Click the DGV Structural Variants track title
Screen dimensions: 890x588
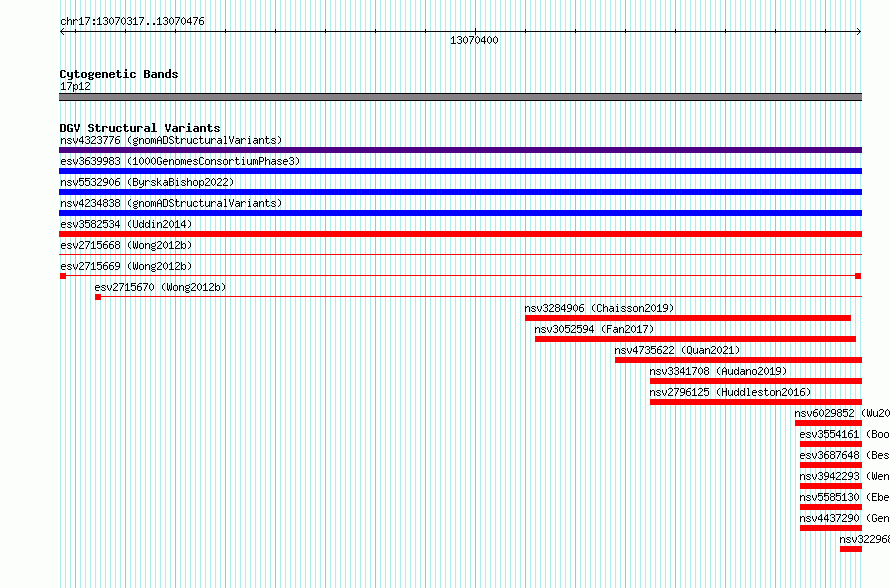pos(140,128)
